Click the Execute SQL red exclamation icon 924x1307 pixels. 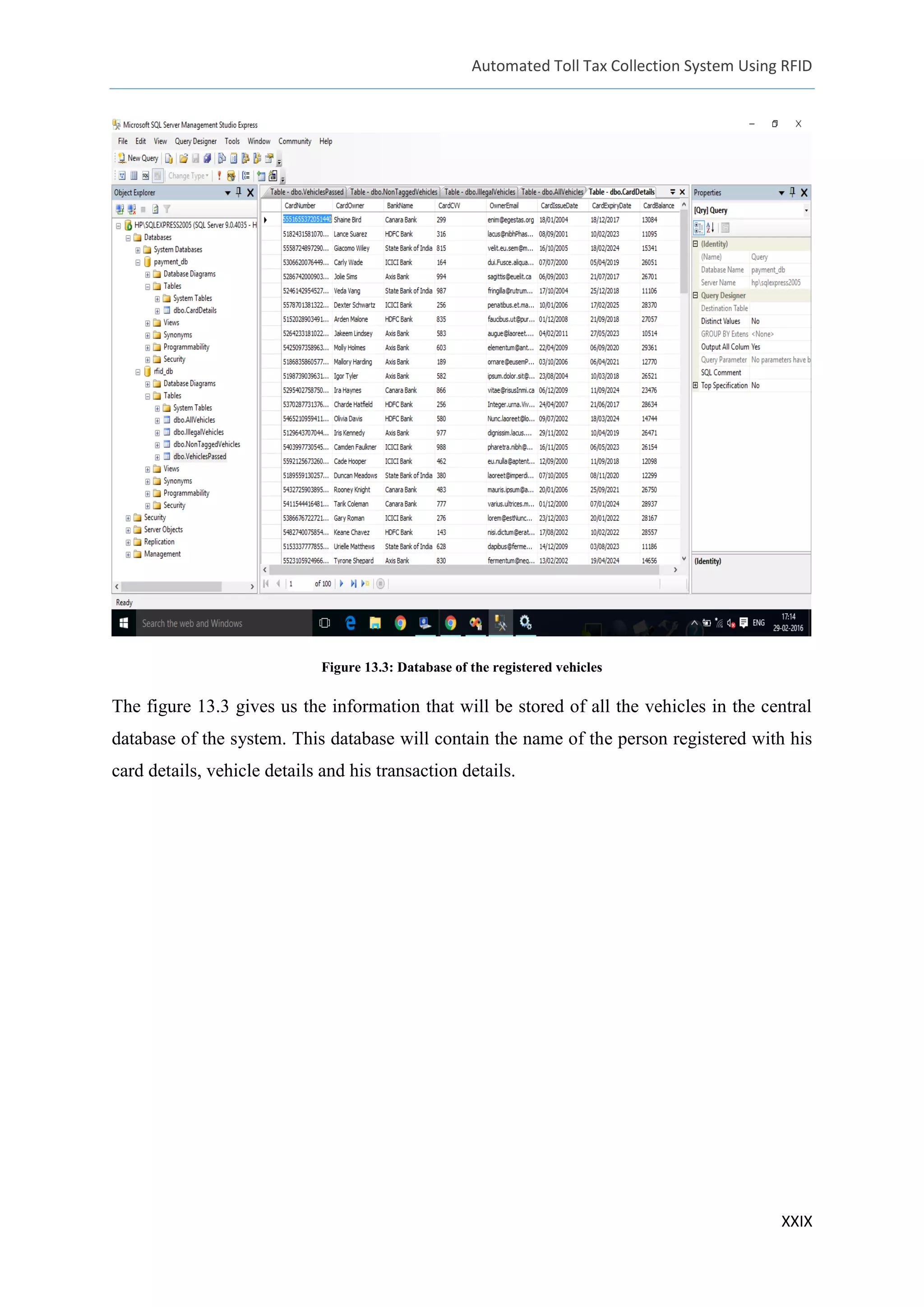pyautogui.click(x=219, y=176)
